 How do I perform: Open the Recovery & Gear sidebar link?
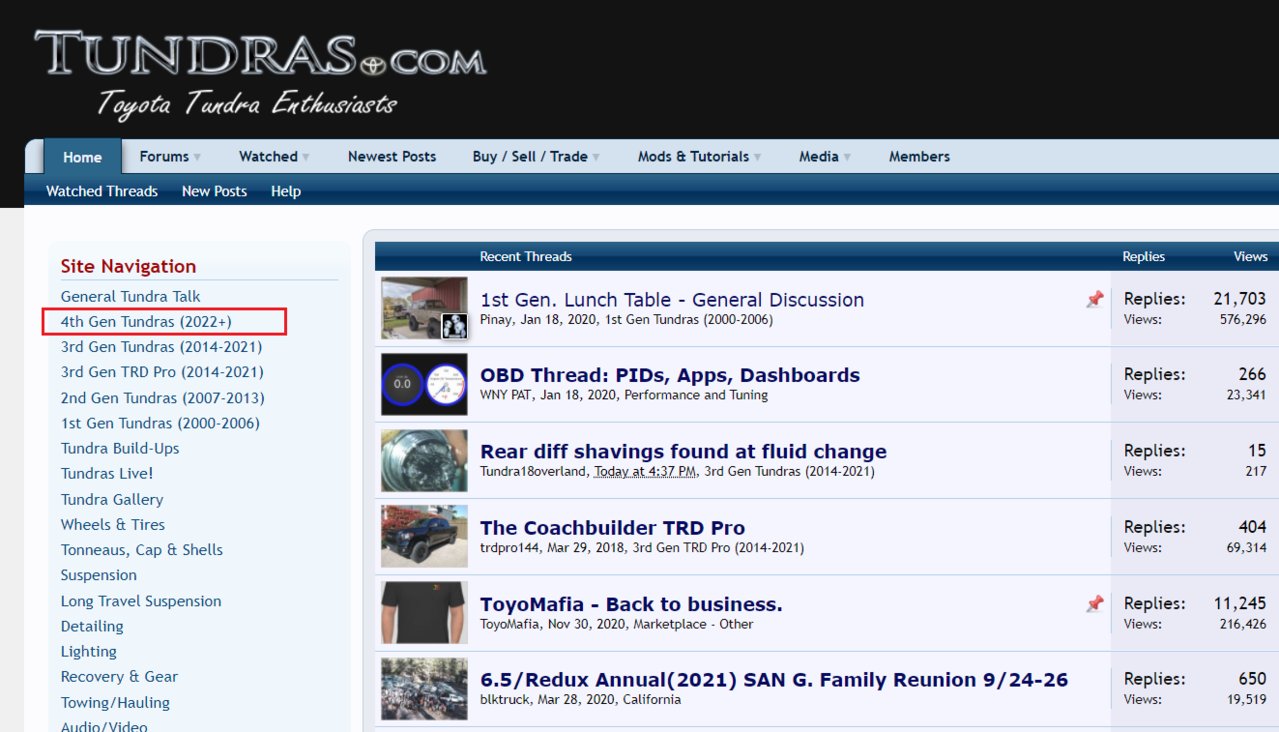coord(119,676)
